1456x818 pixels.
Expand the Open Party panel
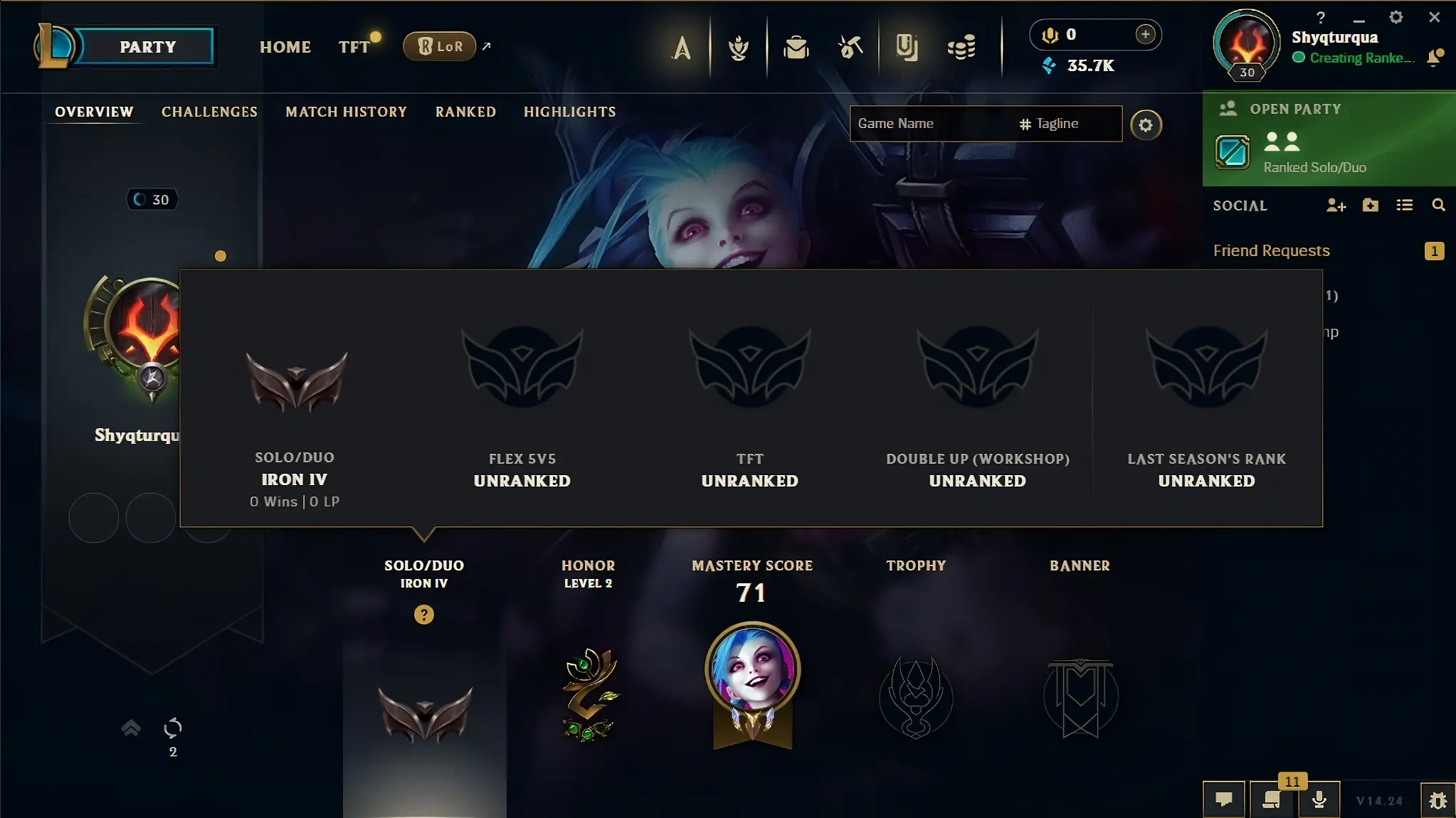(1329, 139)
